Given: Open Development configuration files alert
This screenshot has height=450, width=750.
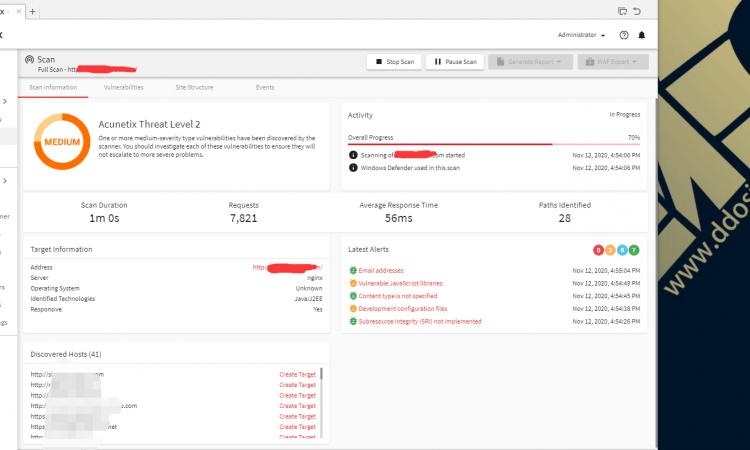Looking at the screenshot, I should point(403,309).
